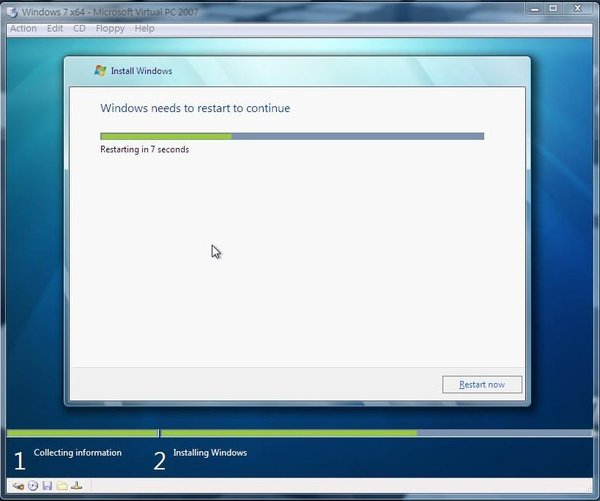Screen dimensions: 600x501
Task: Click the hard disk status icon
Action: coord(18,486)
